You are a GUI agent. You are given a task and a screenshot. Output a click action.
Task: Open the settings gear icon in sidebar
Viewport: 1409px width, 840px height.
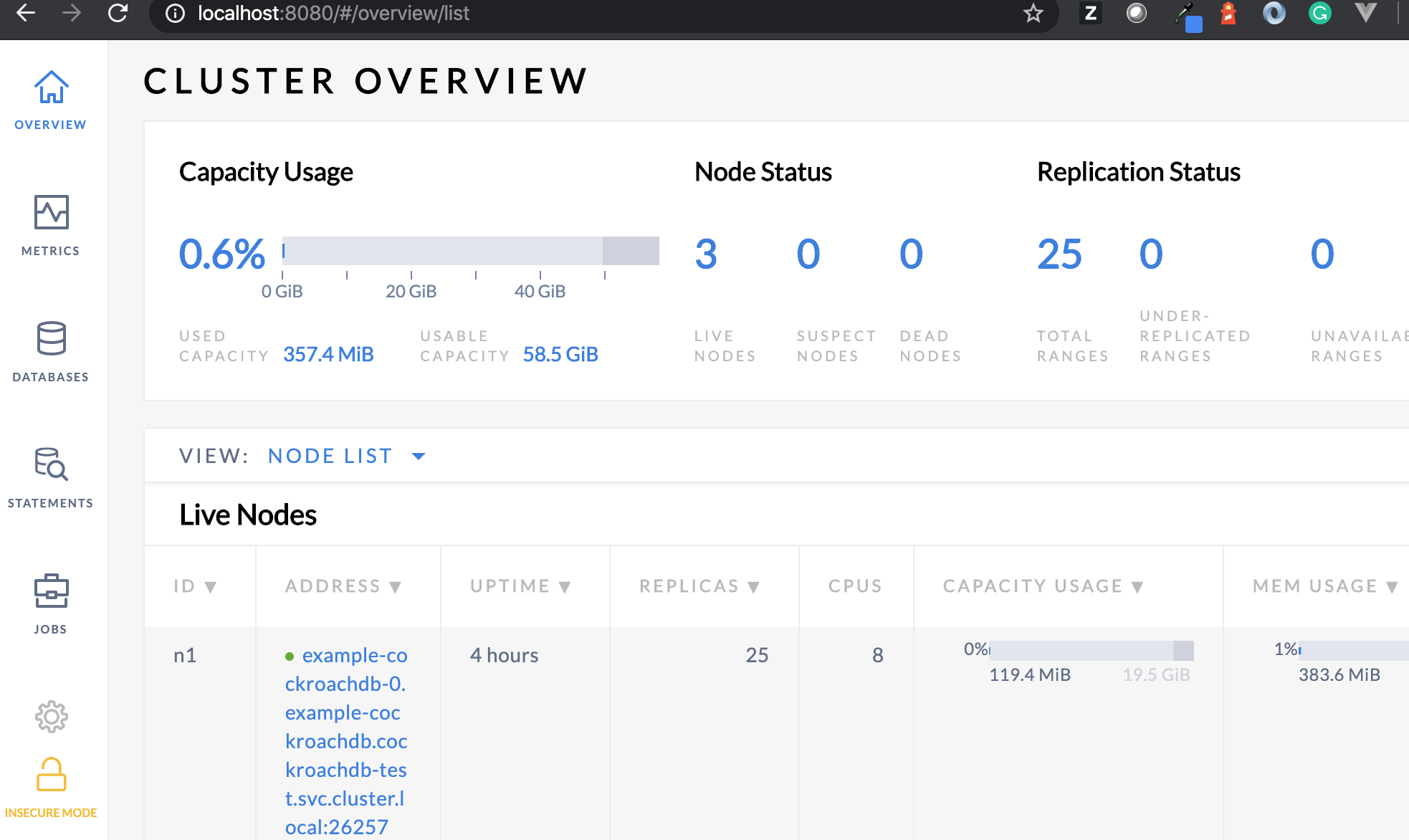[51, 716]
